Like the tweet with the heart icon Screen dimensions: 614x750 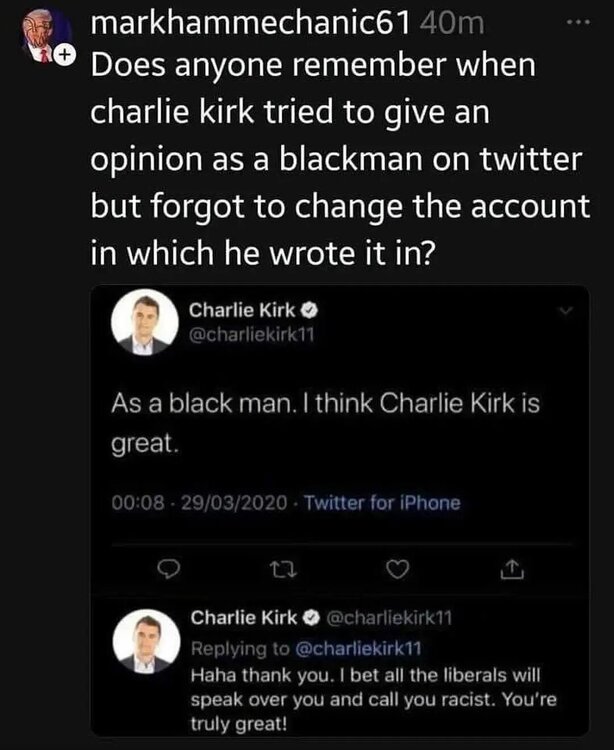pos(398,569)
